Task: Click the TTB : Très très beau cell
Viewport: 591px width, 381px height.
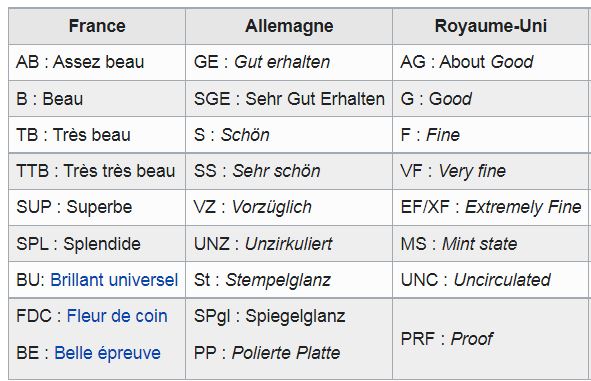Action: click(97, 171)
